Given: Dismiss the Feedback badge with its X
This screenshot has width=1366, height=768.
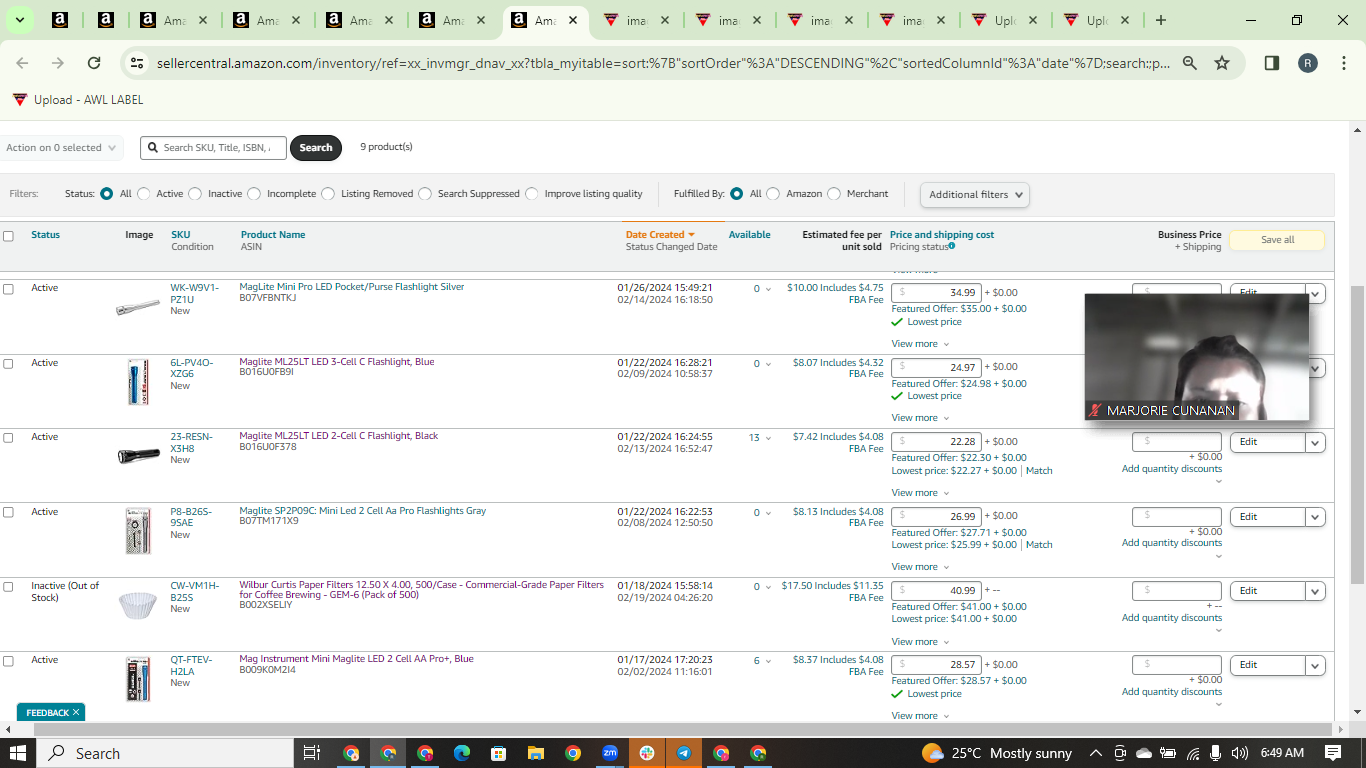Looking at the screenshot, I should 77,713.
